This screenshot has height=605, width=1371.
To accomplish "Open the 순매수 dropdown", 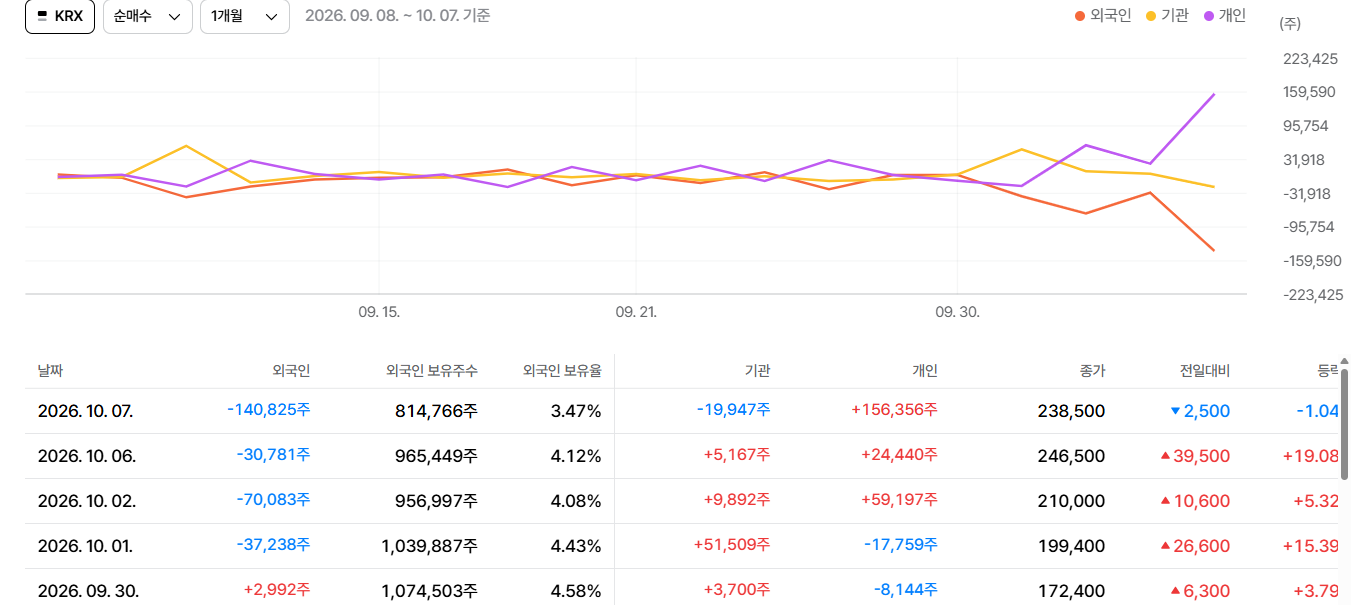I will point(148,17).
